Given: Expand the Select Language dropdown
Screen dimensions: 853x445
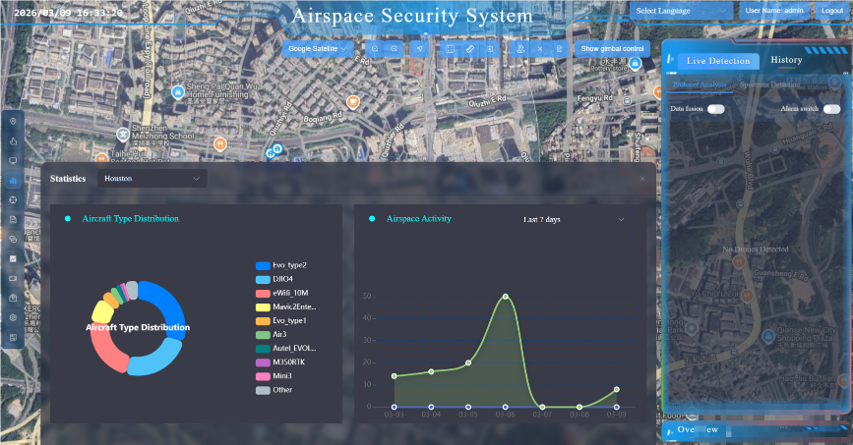Looking at the screenshot, I should tap(679, 10).
